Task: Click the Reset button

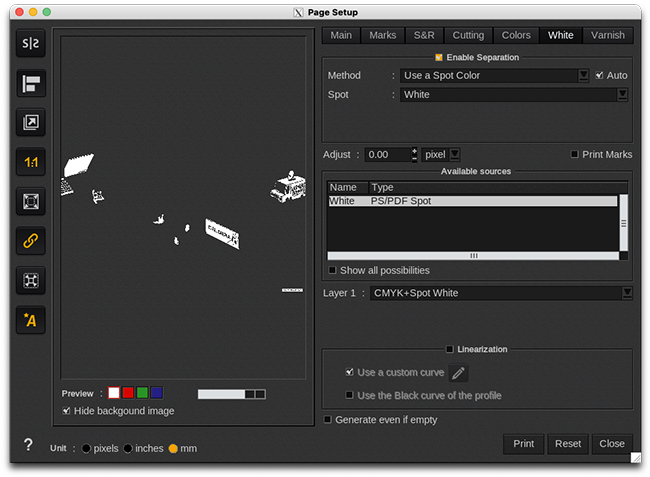Action: (x=568, y=444)
